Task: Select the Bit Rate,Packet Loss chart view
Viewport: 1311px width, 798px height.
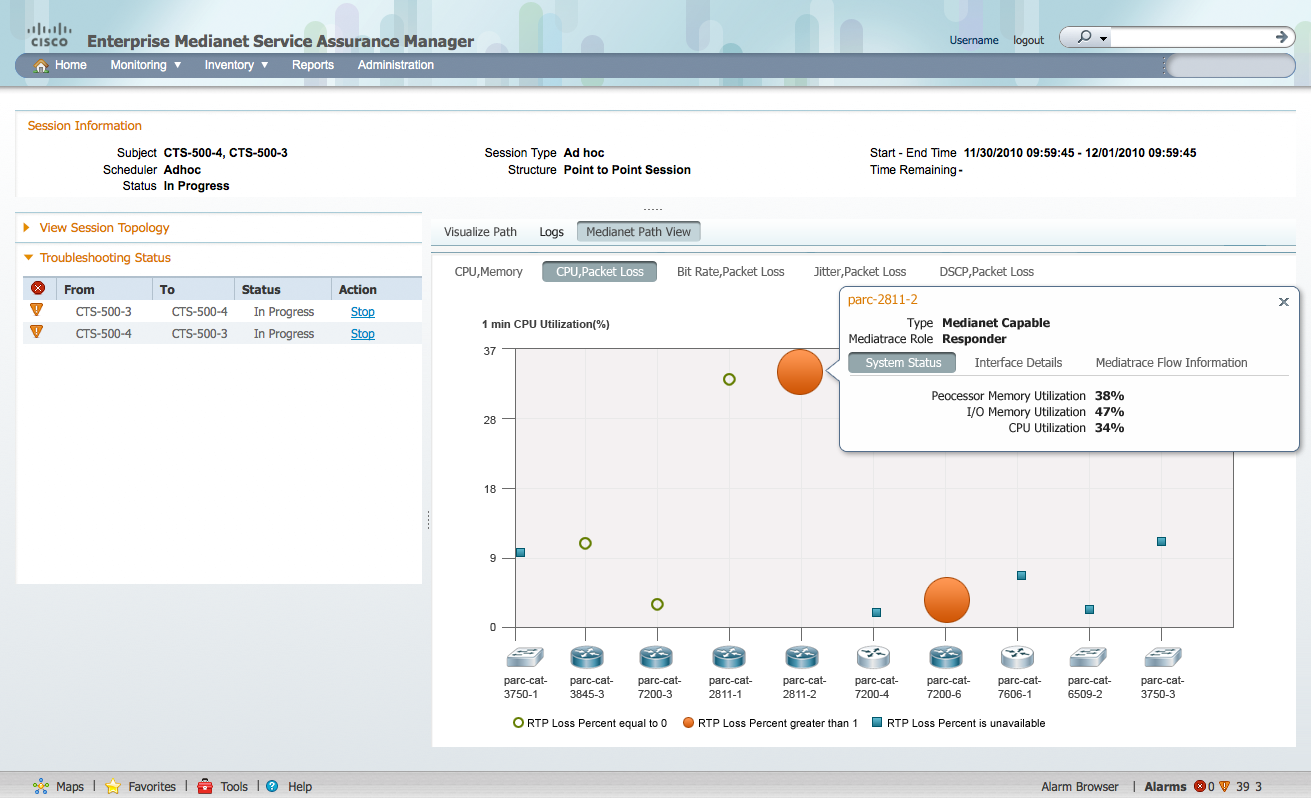Action: 731,272
